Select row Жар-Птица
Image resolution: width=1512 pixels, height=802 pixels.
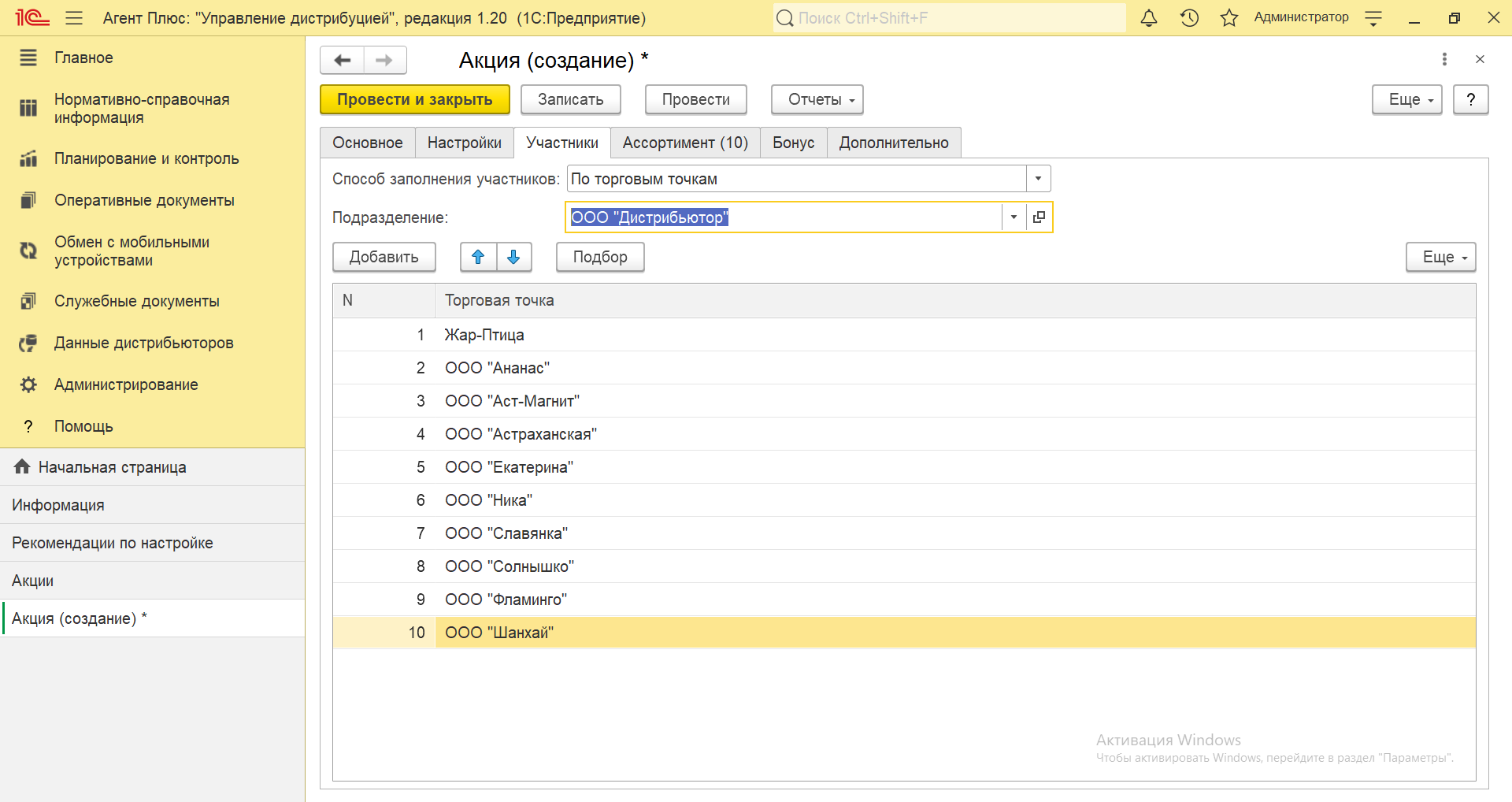pos(904,335)
